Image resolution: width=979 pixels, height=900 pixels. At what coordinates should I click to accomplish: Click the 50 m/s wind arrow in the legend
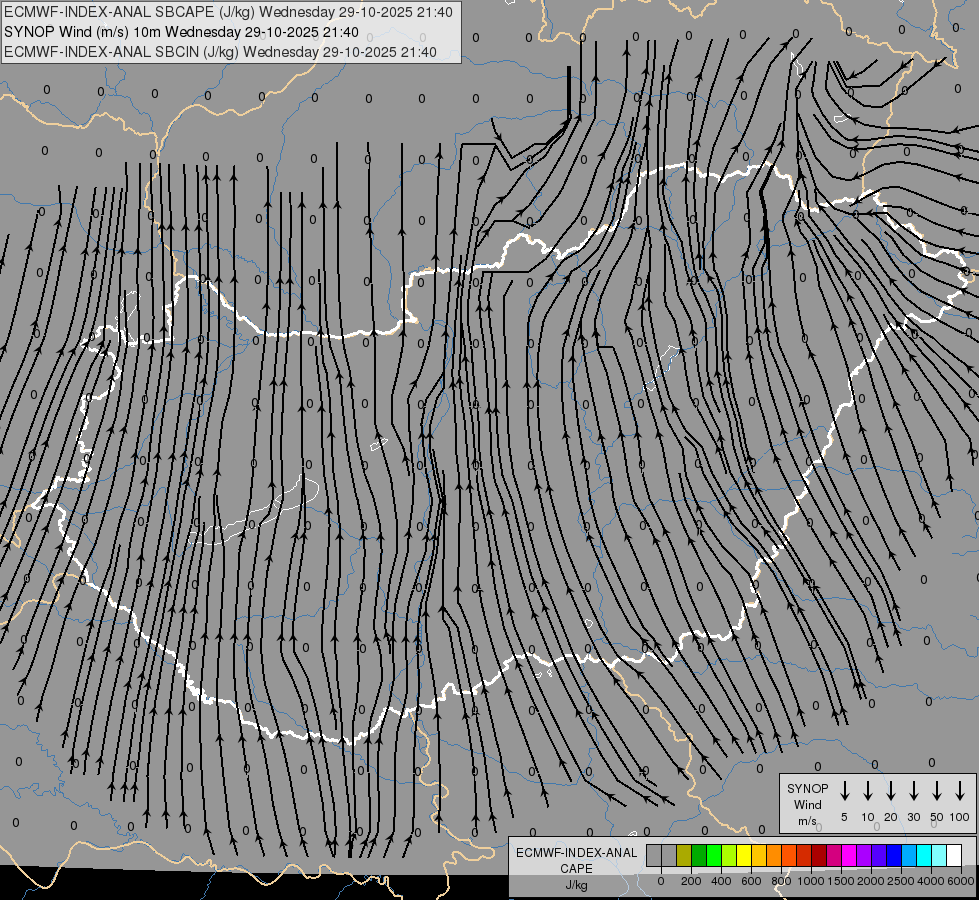[937, 791]
